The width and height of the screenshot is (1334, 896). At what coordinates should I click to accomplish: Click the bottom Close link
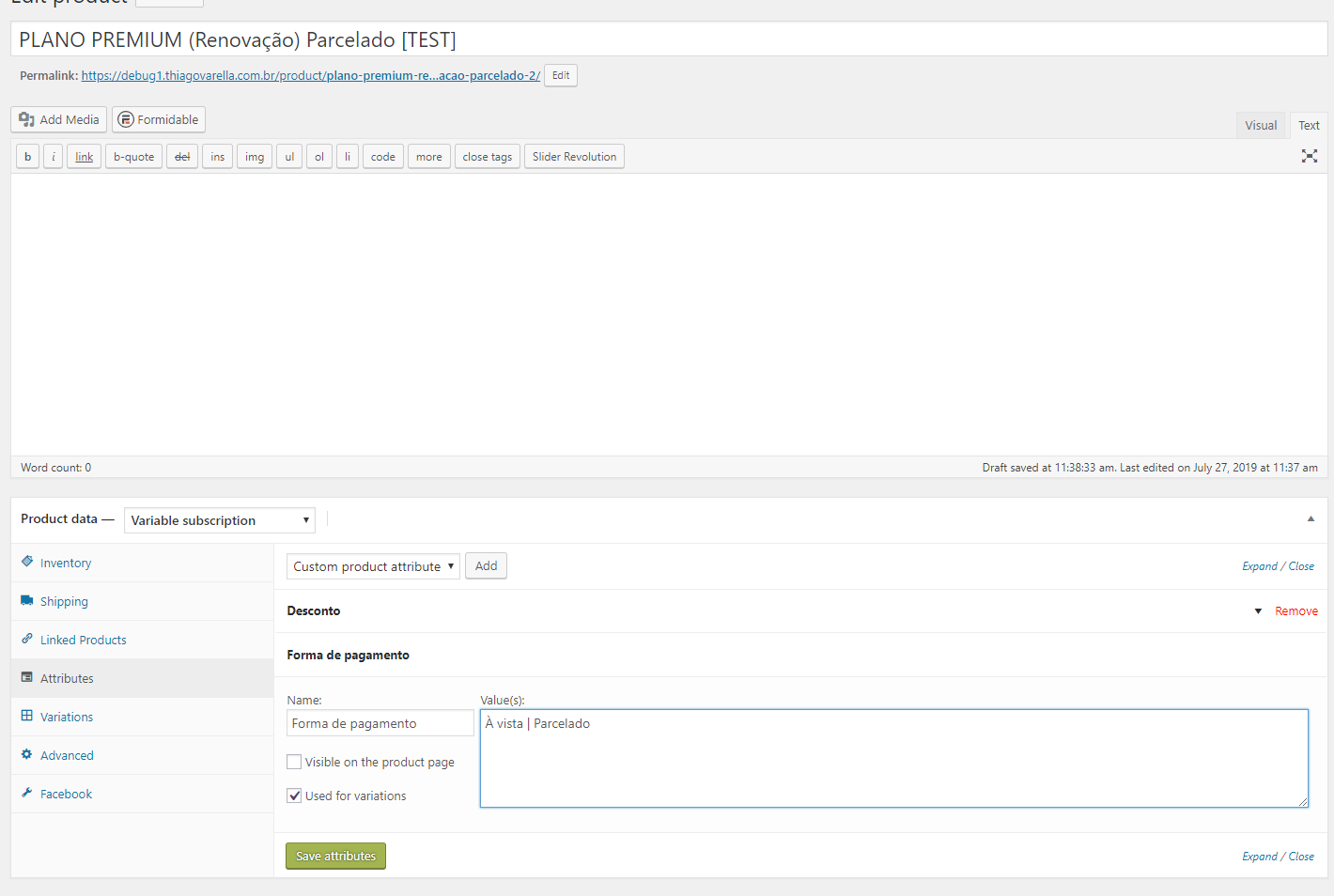coord(1301,857)
